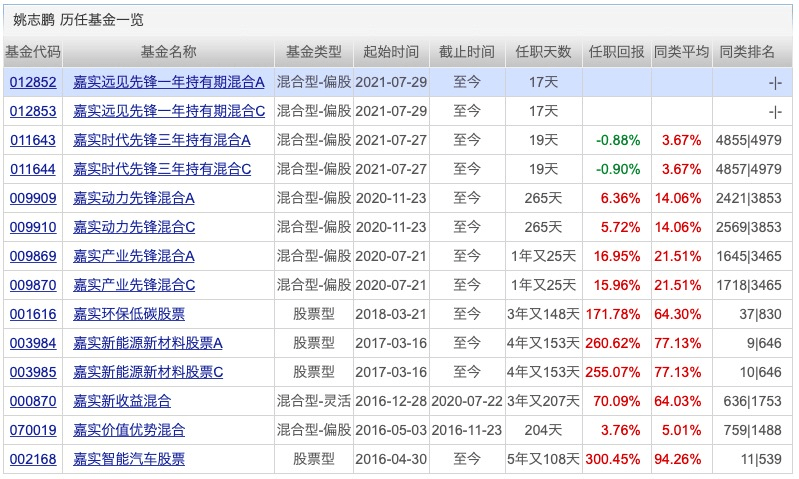799x479 pixels.
Task: Open fund code link 001616
Action: click(x=33, y=314)
